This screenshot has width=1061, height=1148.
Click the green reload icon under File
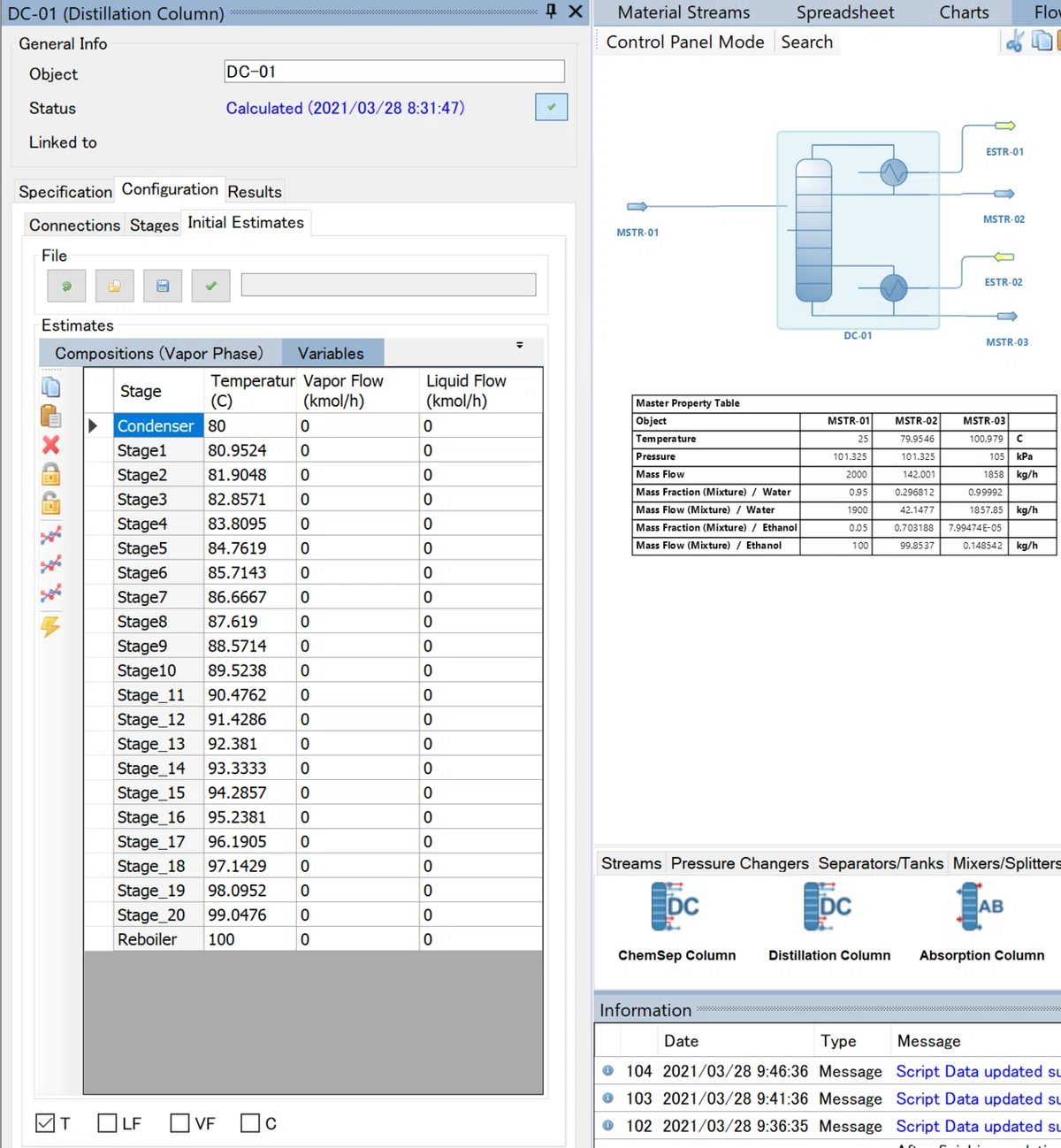(66, 286)
